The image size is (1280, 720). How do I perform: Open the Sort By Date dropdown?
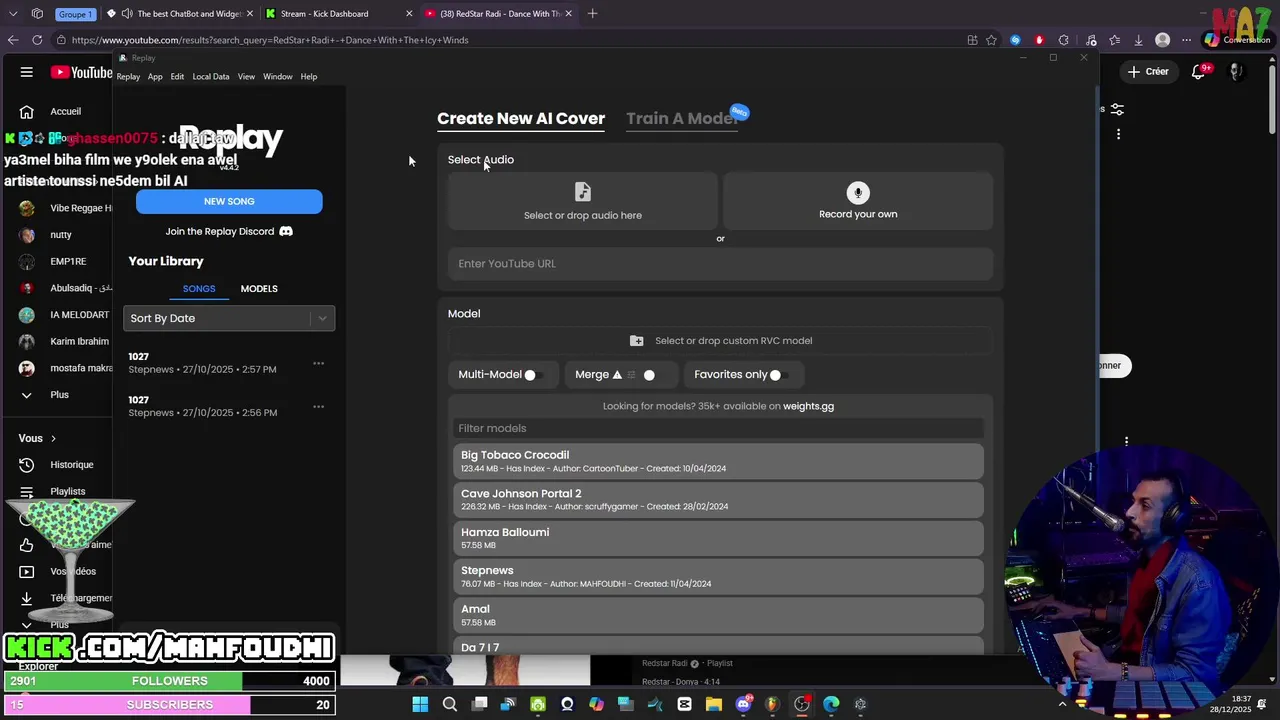[x=229, y=318]
